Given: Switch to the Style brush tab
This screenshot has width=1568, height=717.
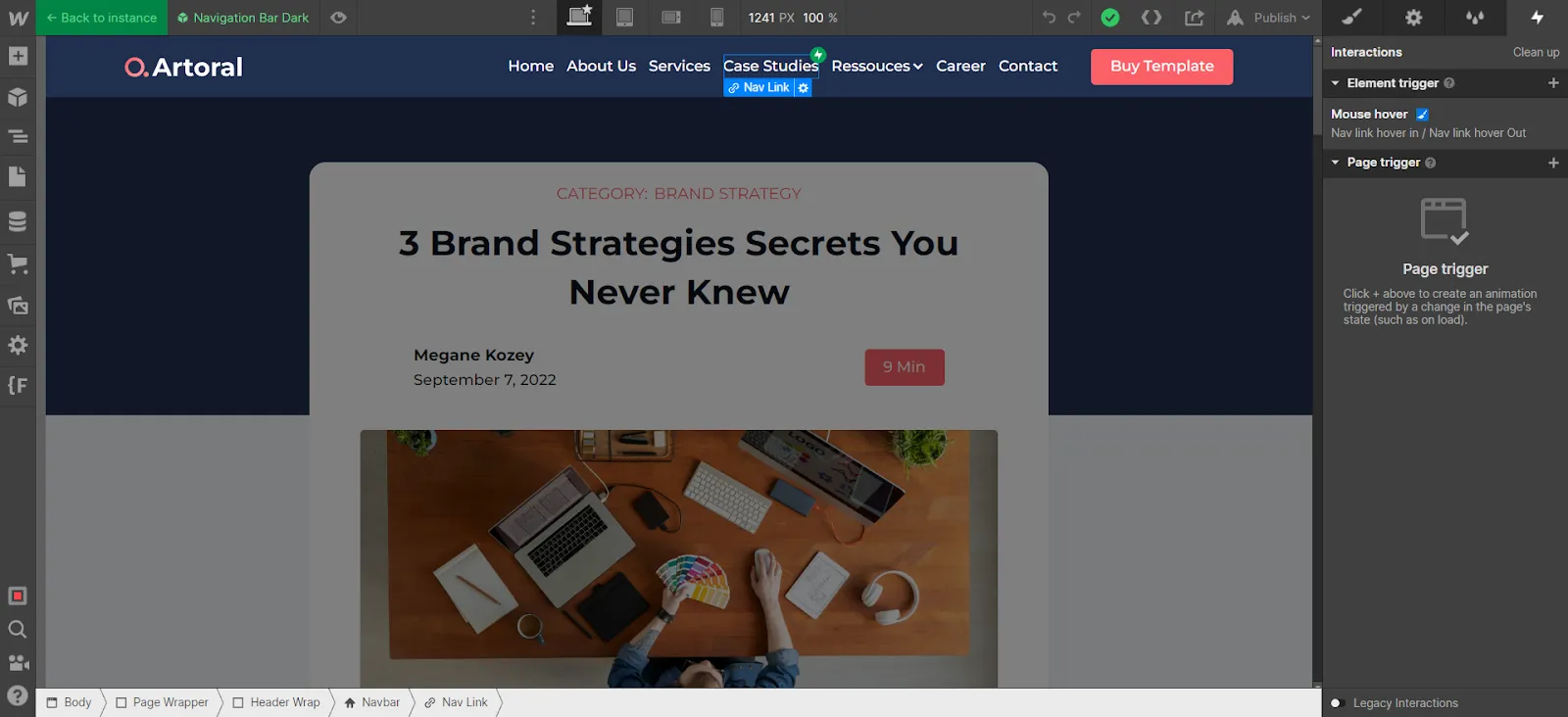Looking at the screenshot, I should [x=1352, y=18].
